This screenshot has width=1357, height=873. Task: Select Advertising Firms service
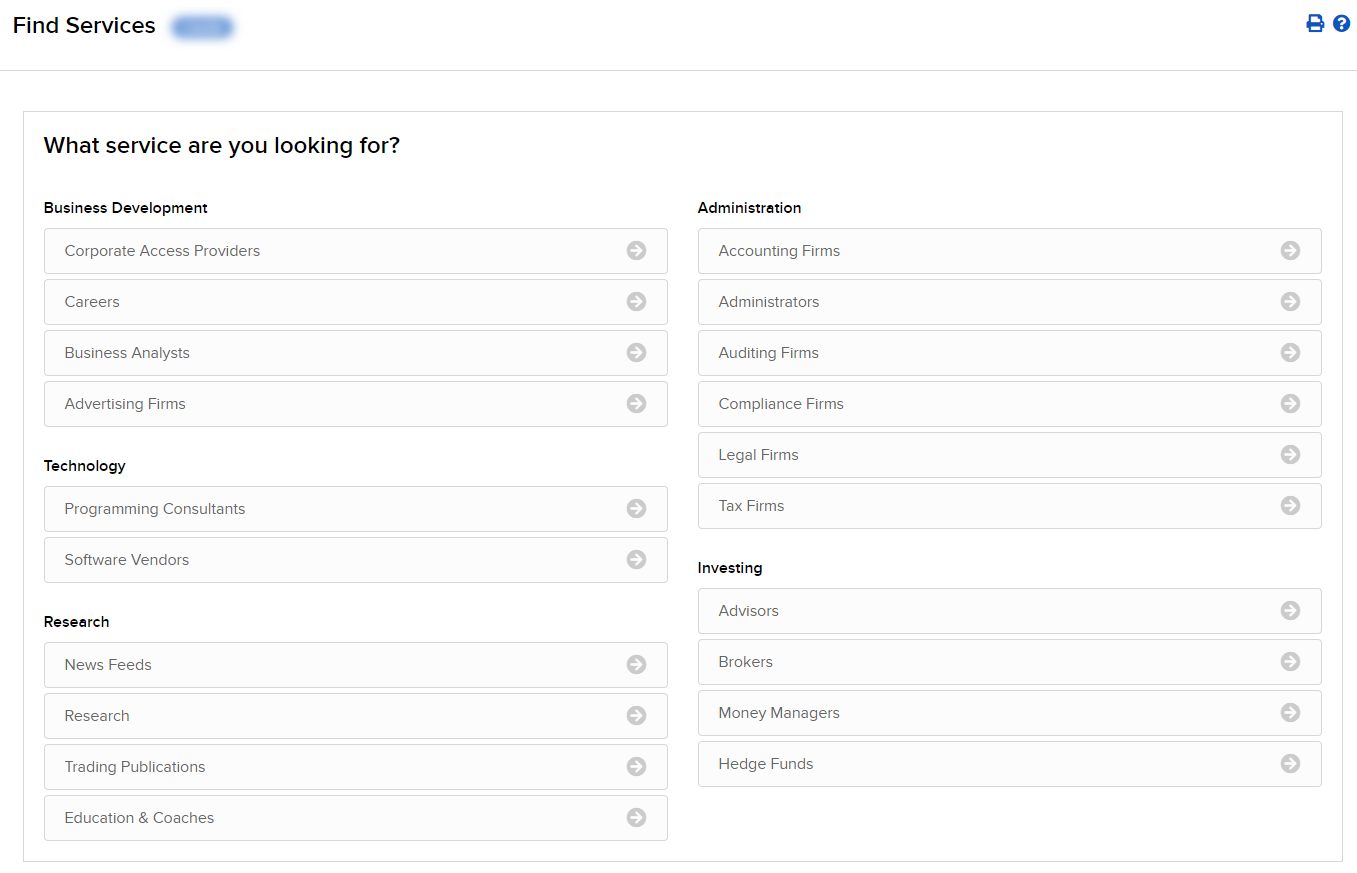pyautogui.click(x=125, y=404)
